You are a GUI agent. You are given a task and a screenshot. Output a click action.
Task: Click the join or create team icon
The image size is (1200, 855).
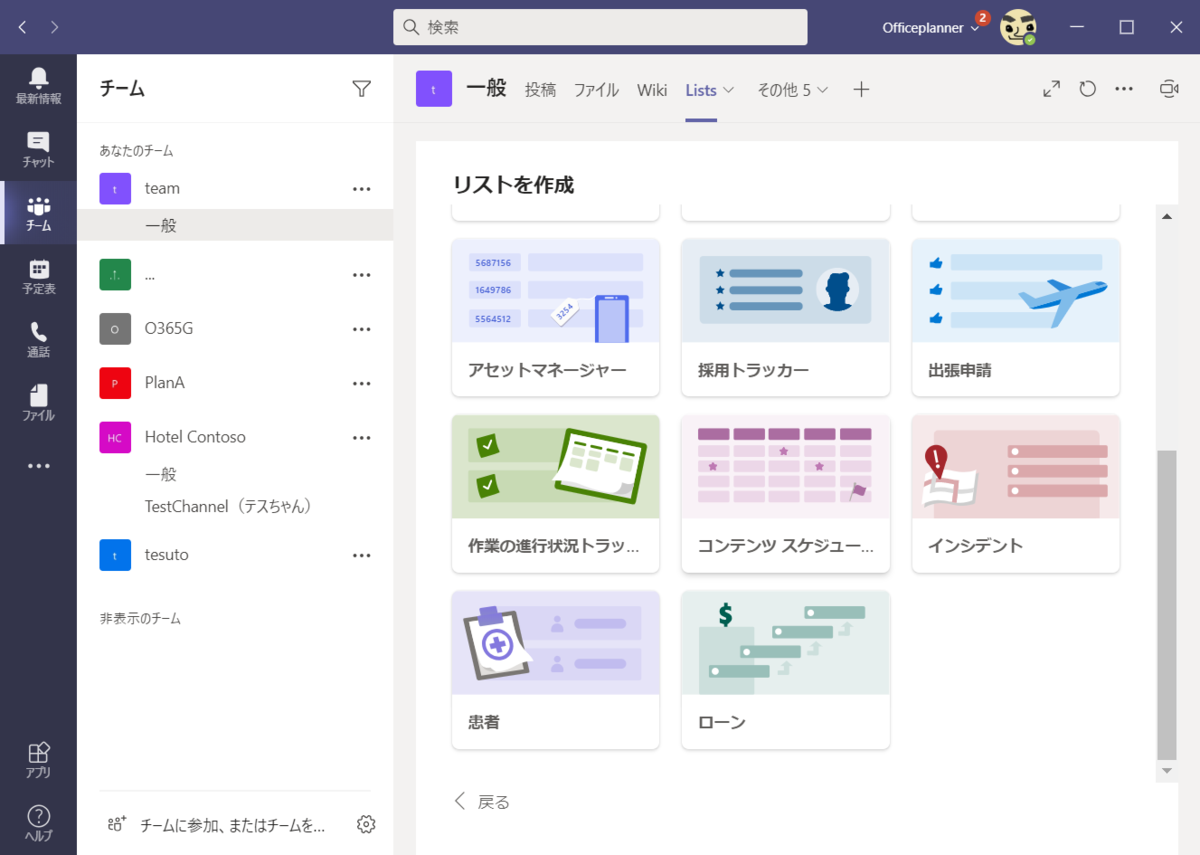(117, 824)
